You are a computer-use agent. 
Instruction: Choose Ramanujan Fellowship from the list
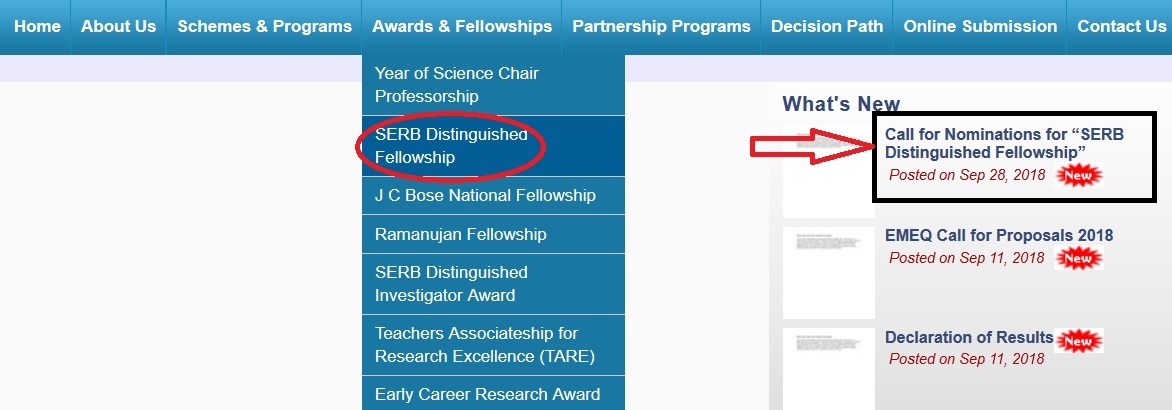point(460,235)
